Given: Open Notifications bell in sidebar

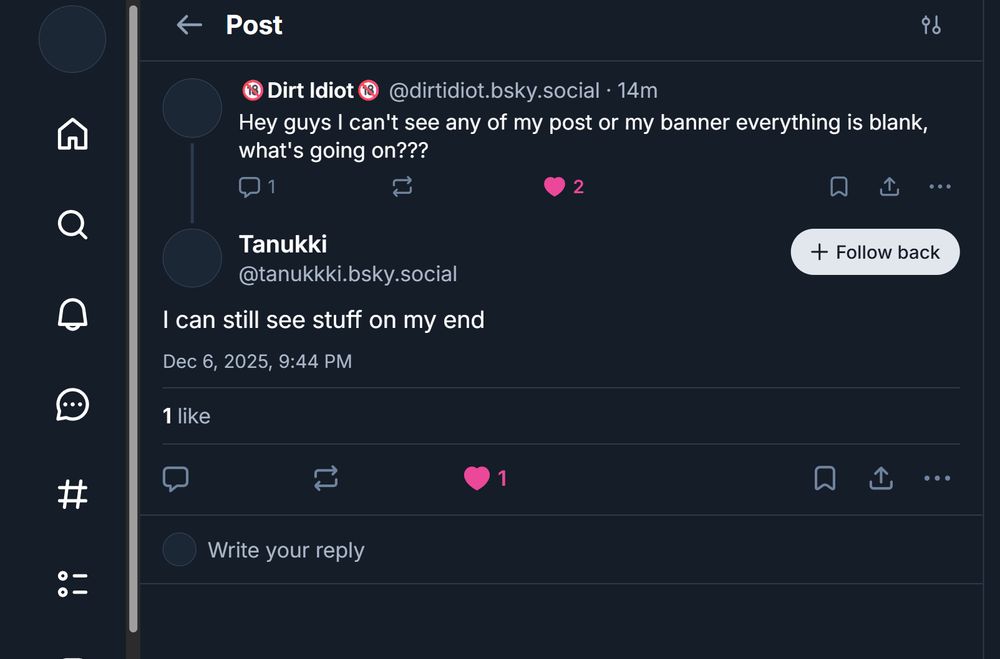Looking at the screenshot, I should (72, 314).
